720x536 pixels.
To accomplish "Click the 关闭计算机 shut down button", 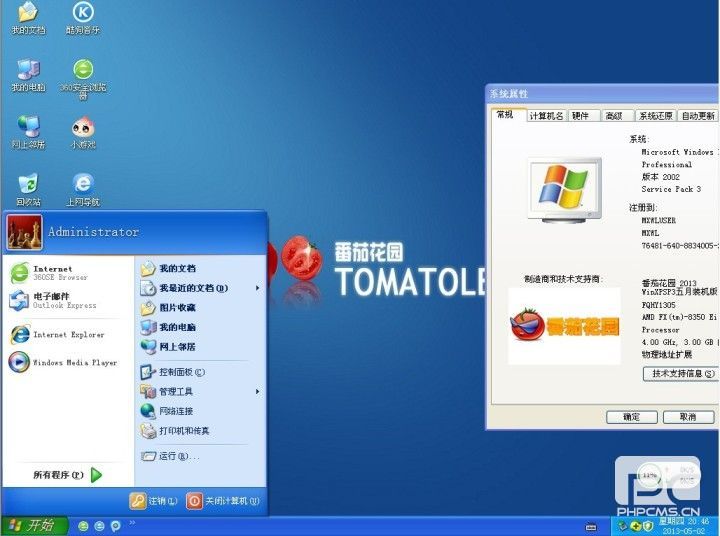I will click(223, 501).
